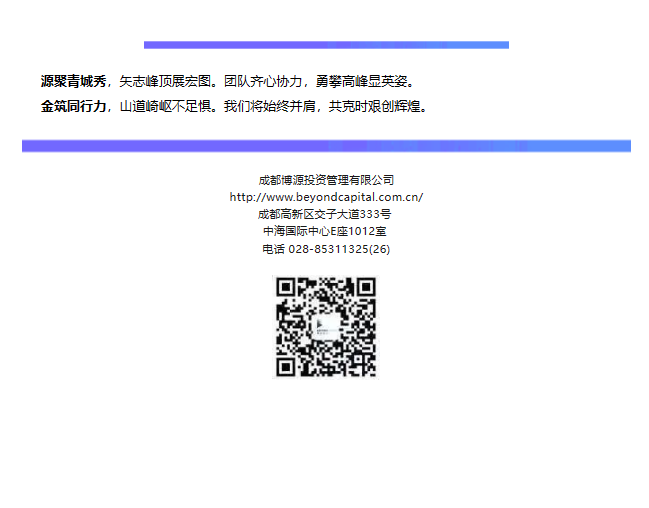Screen dimensions: 649x508
Task: Click the wide gradient divider above the company info
Action: click(326, 146)
